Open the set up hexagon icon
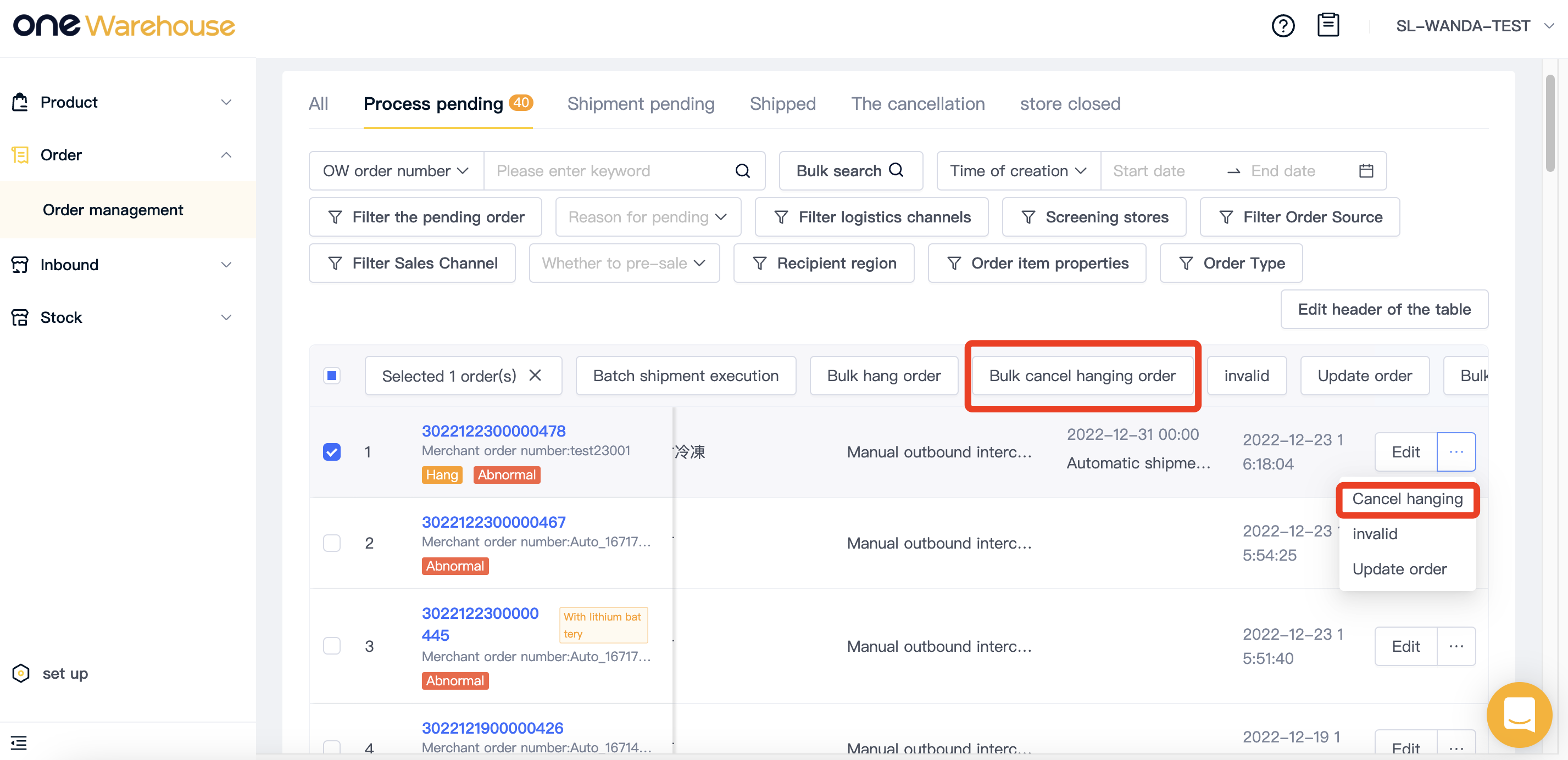This screenshot has height=760, width=1568. [21, 673]
